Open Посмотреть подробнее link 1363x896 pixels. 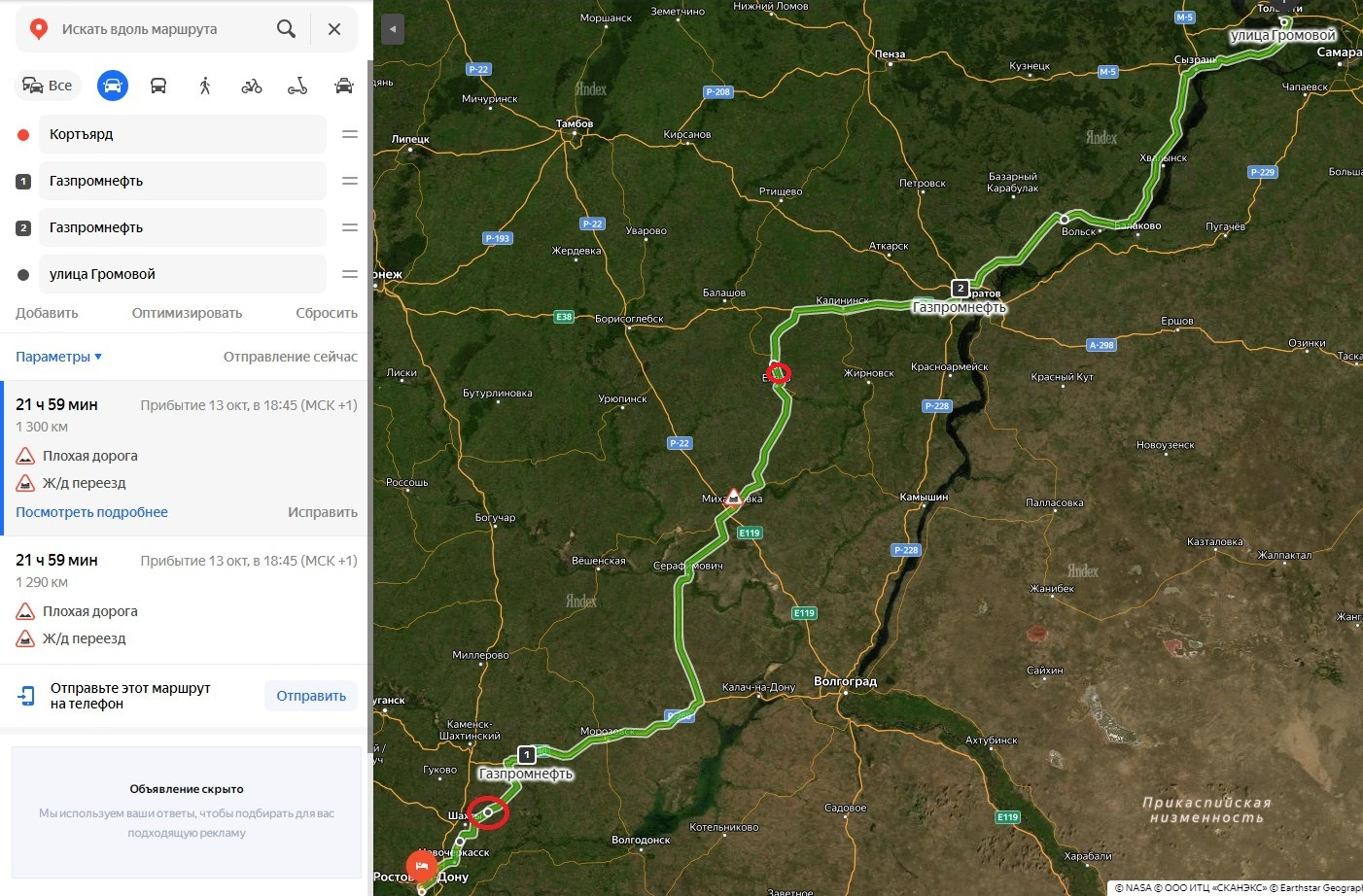point(91,512)
